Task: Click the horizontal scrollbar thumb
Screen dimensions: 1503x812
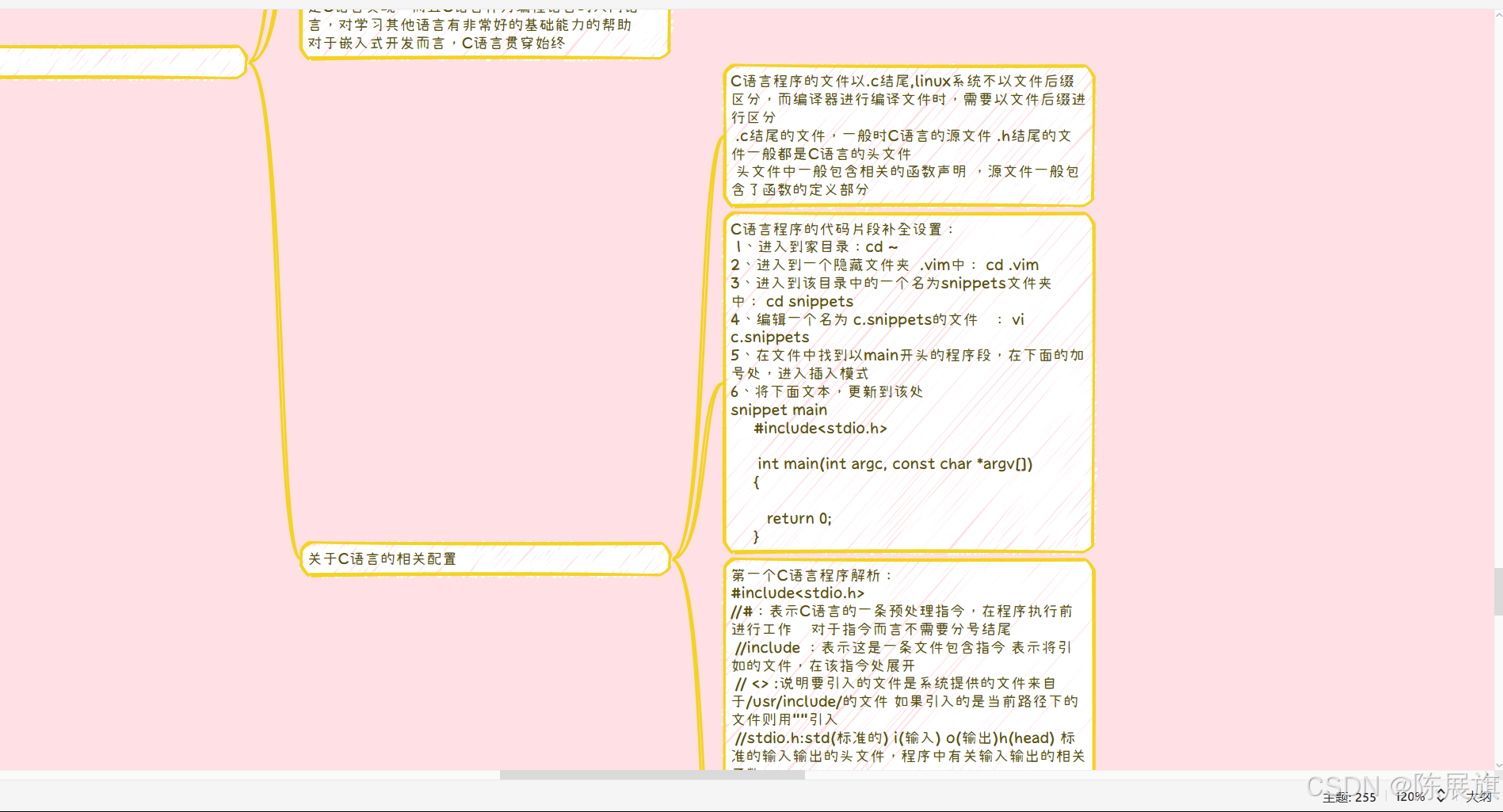Action: [x=652, y=775]
